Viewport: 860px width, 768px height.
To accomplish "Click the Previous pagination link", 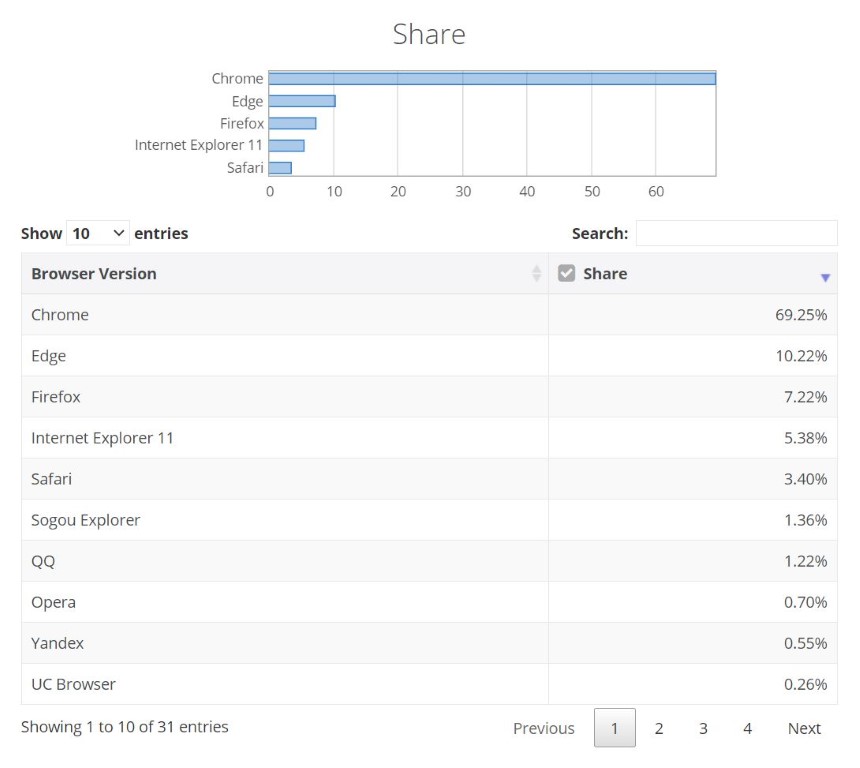I will [544, 728].
